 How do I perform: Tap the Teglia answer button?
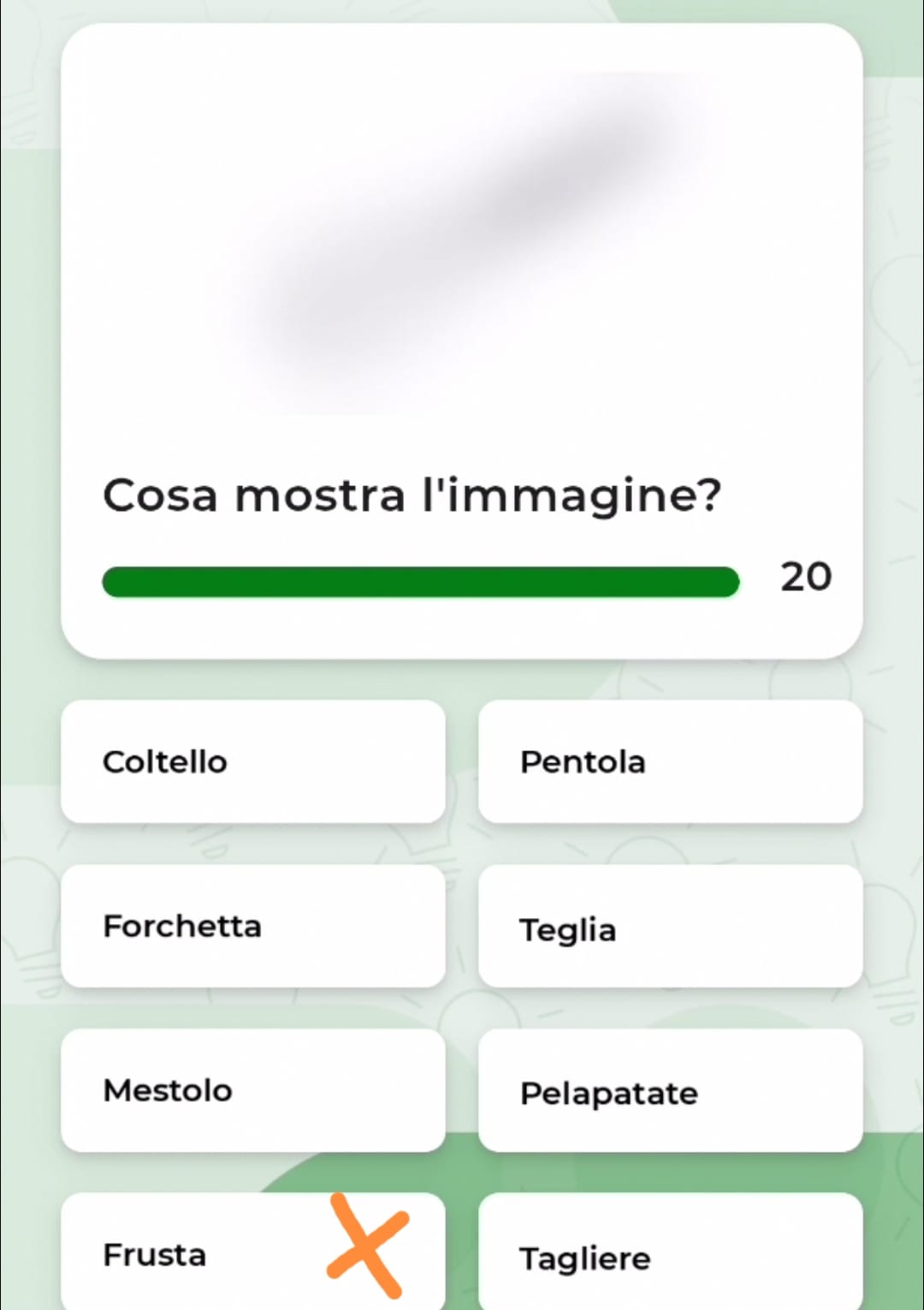(670, 928)
